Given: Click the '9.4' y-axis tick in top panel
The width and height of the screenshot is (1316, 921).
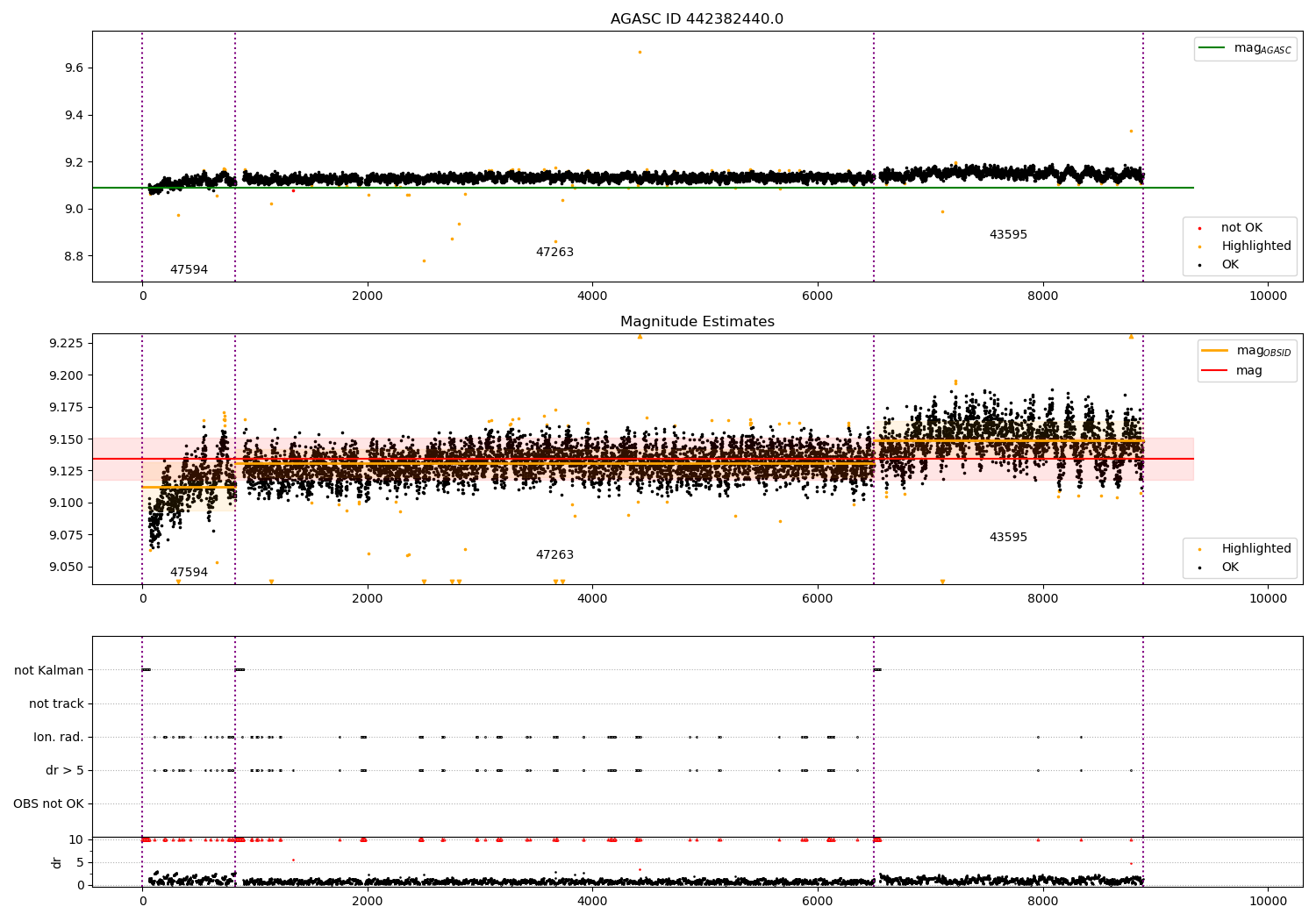Looking at the screenshot, I should click(x=75, y=116).
